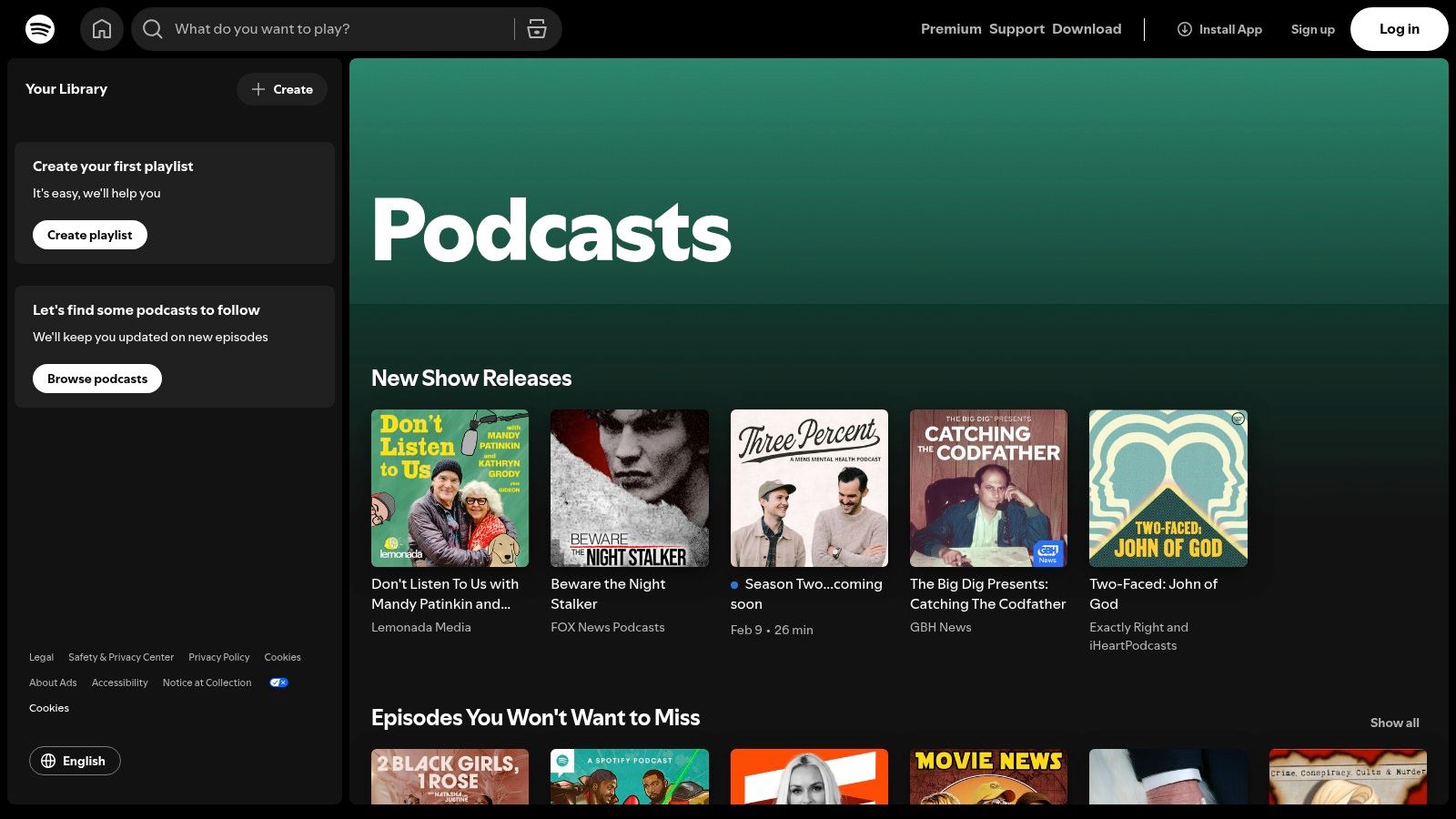
Task: Click the AdChoices icon in the footer
Action: click(278, 682)
